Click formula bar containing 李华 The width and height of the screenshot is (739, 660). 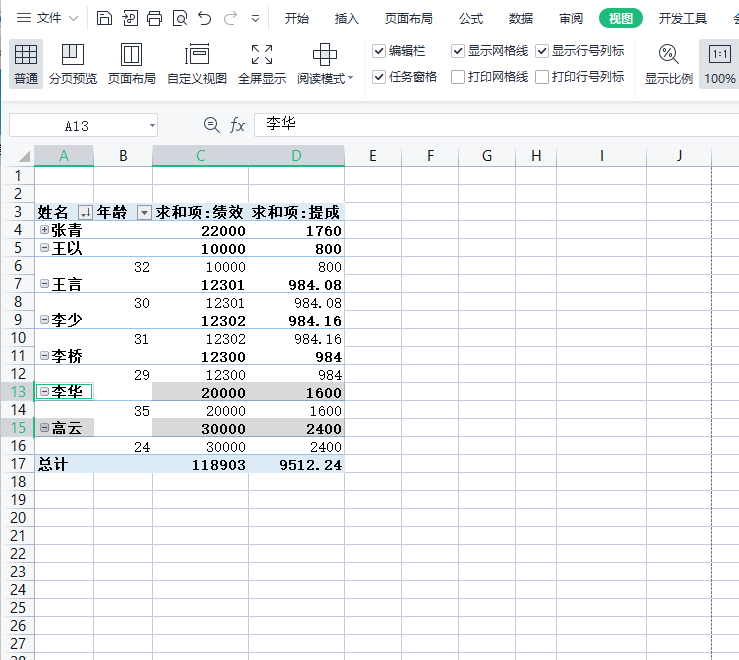tap(496, 124)
